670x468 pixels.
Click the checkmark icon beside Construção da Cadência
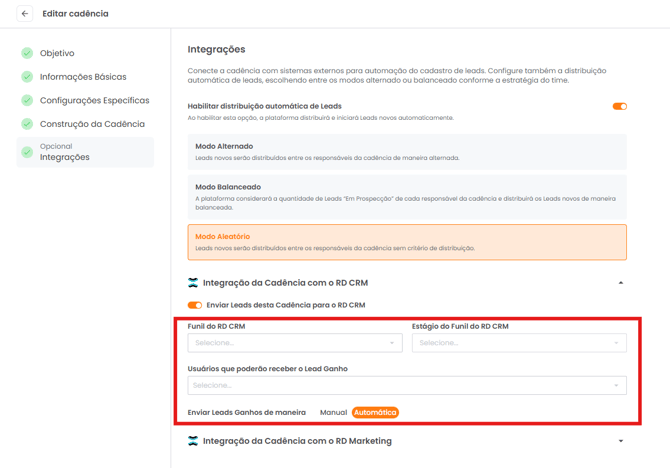(27, 124)
